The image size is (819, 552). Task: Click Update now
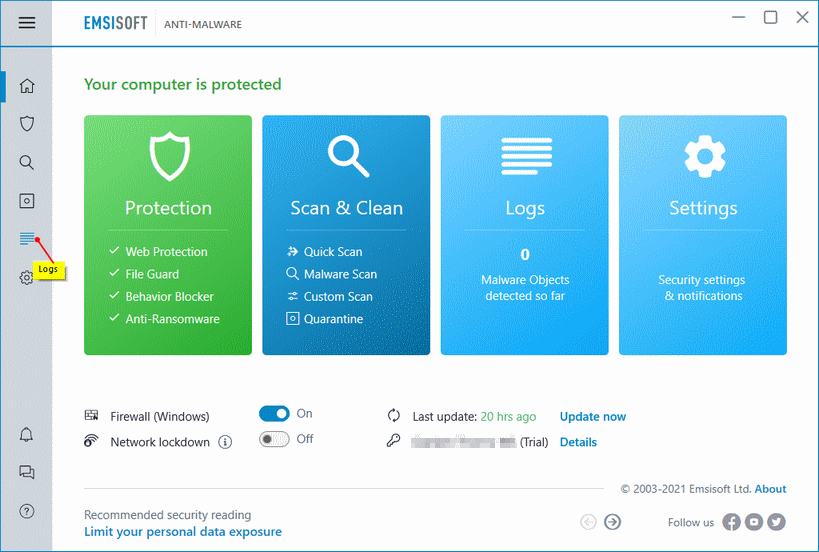593,417
